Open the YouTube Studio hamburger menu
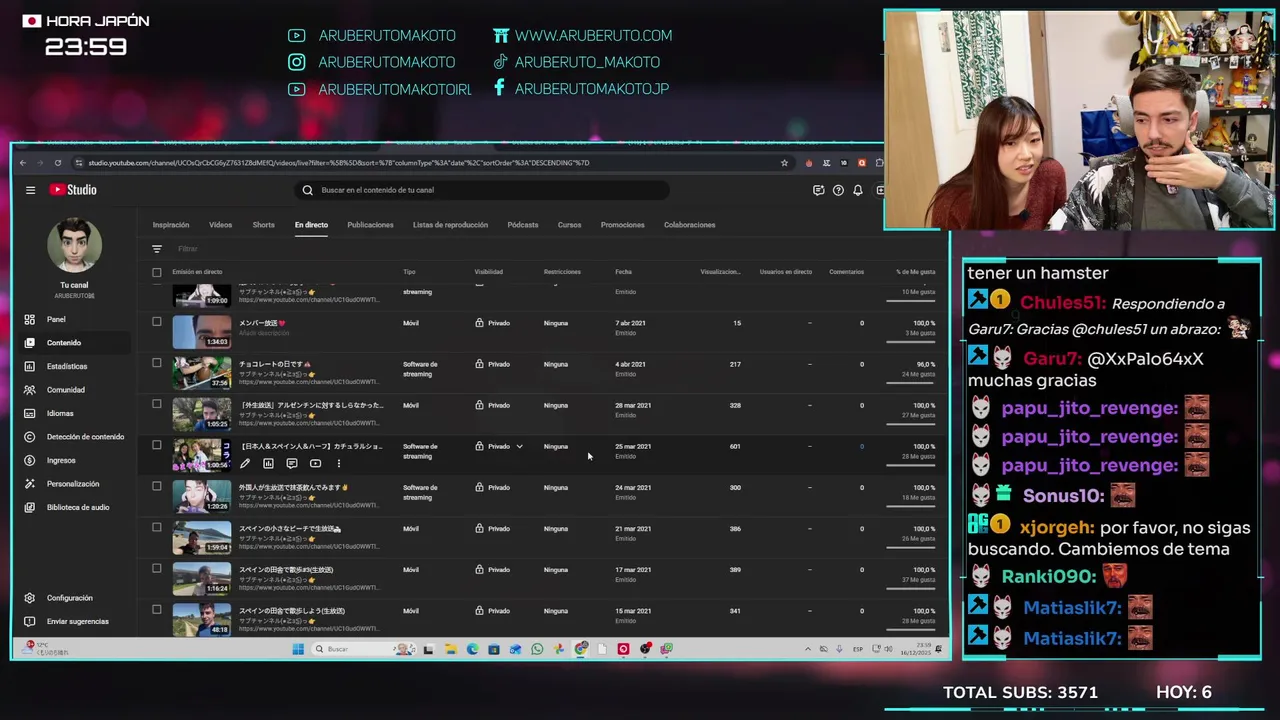The height and width of the screenshot is (720, 1280). [x=30, y=190]
